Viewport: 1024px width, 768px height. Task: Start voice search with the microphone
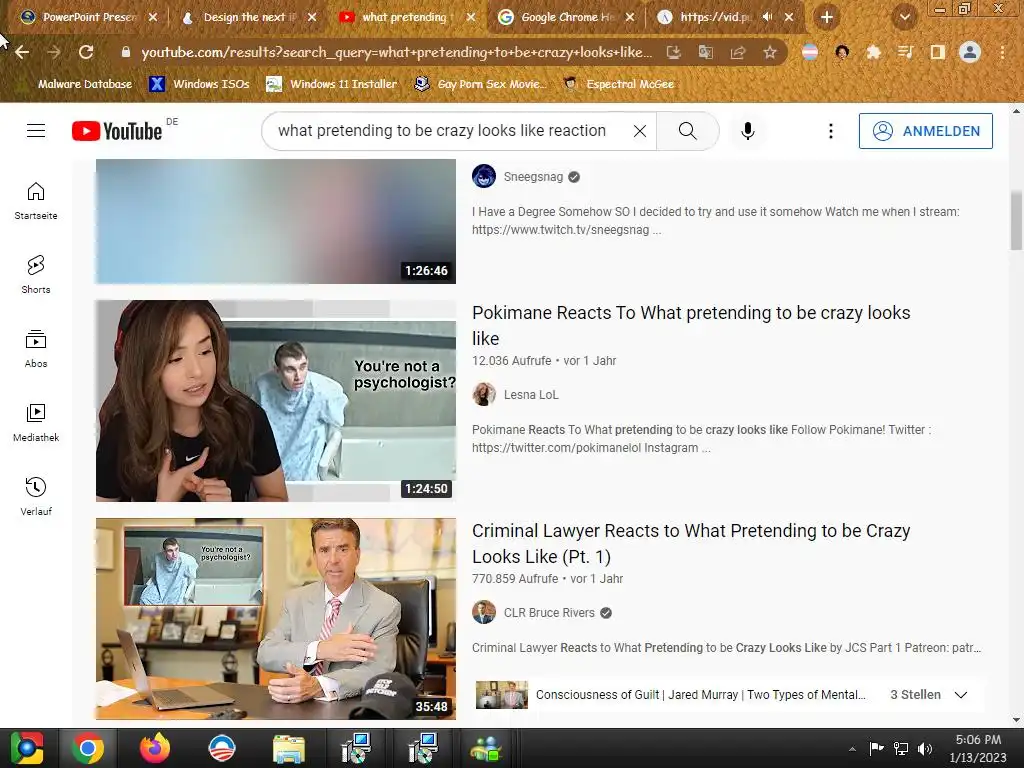748,131
